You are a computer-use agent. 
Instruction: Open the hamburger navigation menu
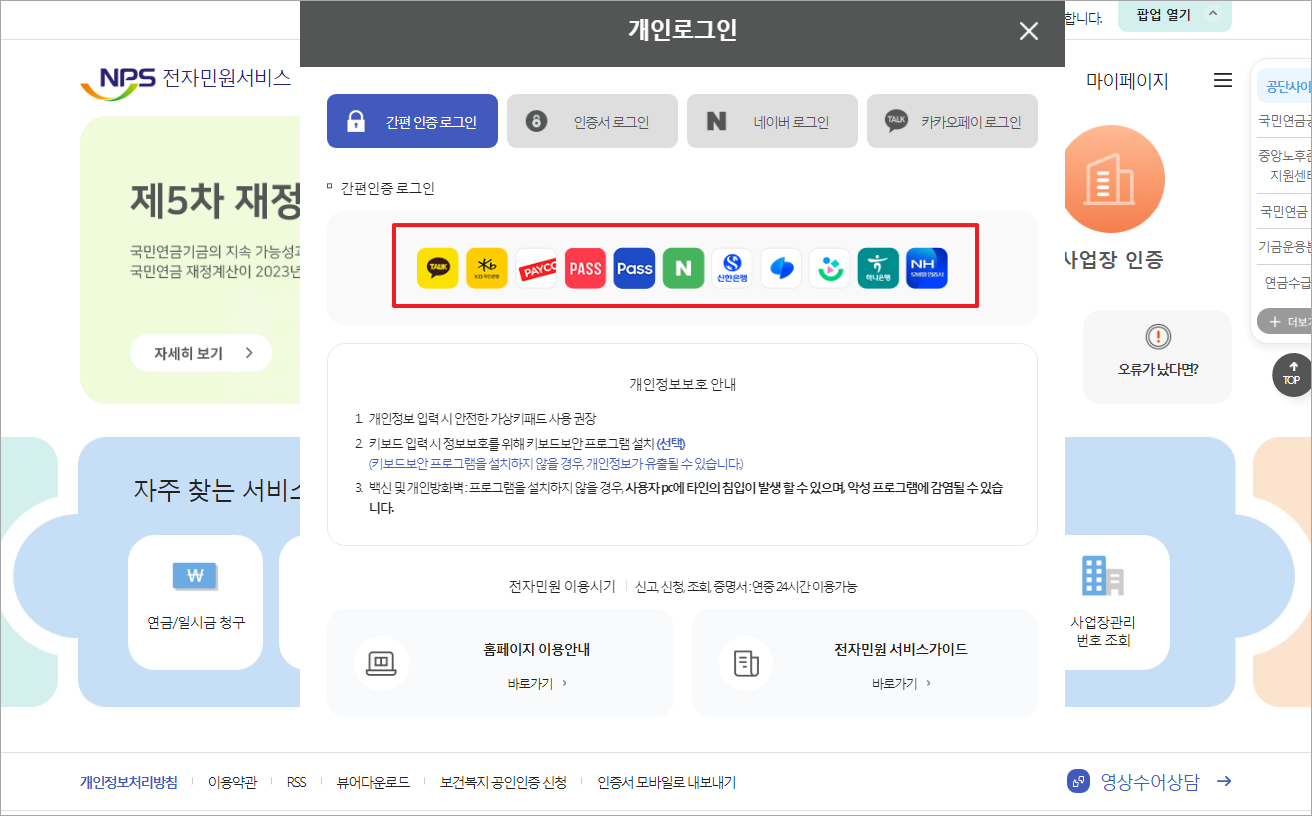coord(1222,81)
